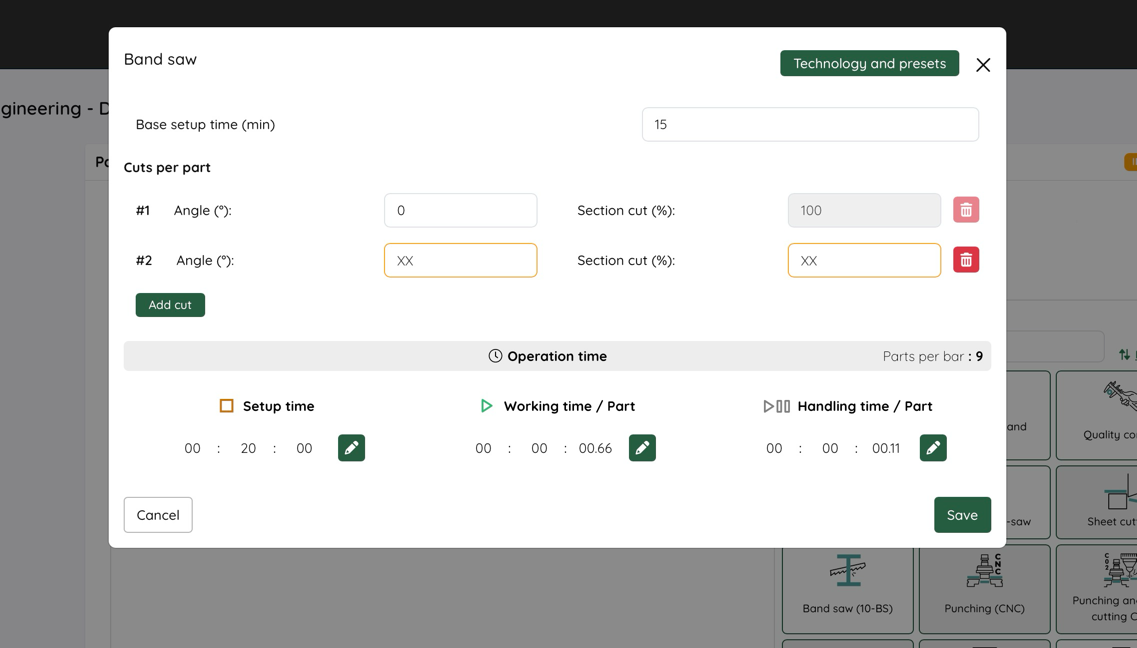Viewport: 1137px width, 648px height.
Task: Click Handling time seconds value 00.11
Action: click(x=886, y=449)
